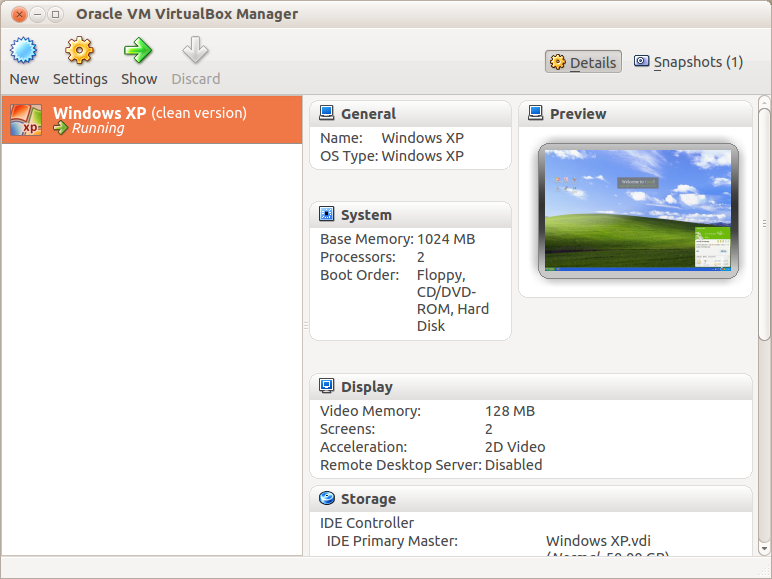Open the Display section header link
The width and height of the screenshot is (772, 579).
click(366, 387)
